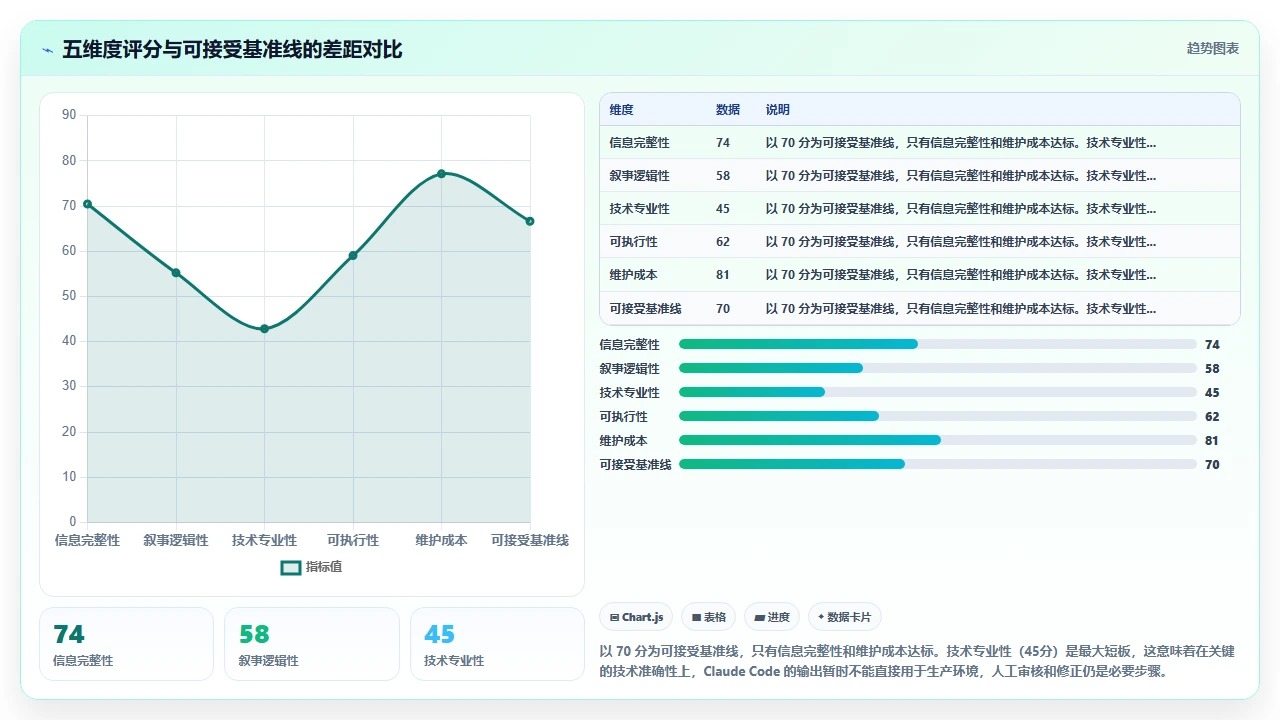
Task: Select the 技术专业性 table row cell
Action: click(x=639, y=209)
